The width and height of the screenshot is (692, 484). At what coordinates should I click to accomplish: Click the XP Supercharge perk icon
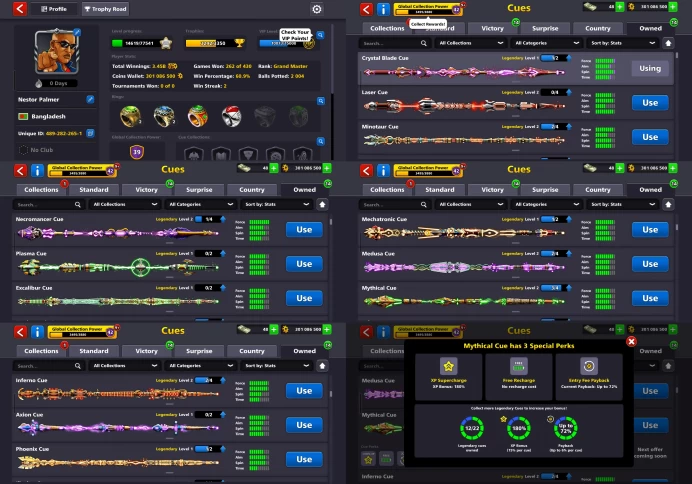448,366
